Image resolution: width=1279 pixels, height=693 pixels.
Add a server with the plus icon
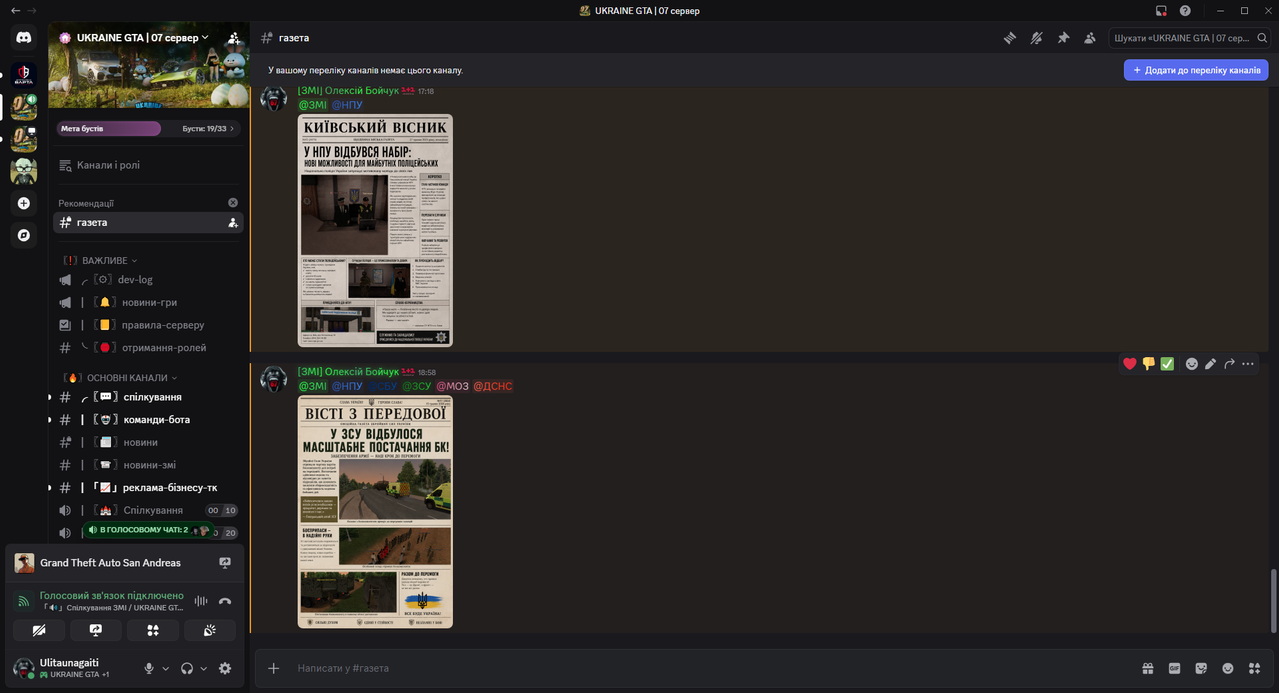pos(23,203)
